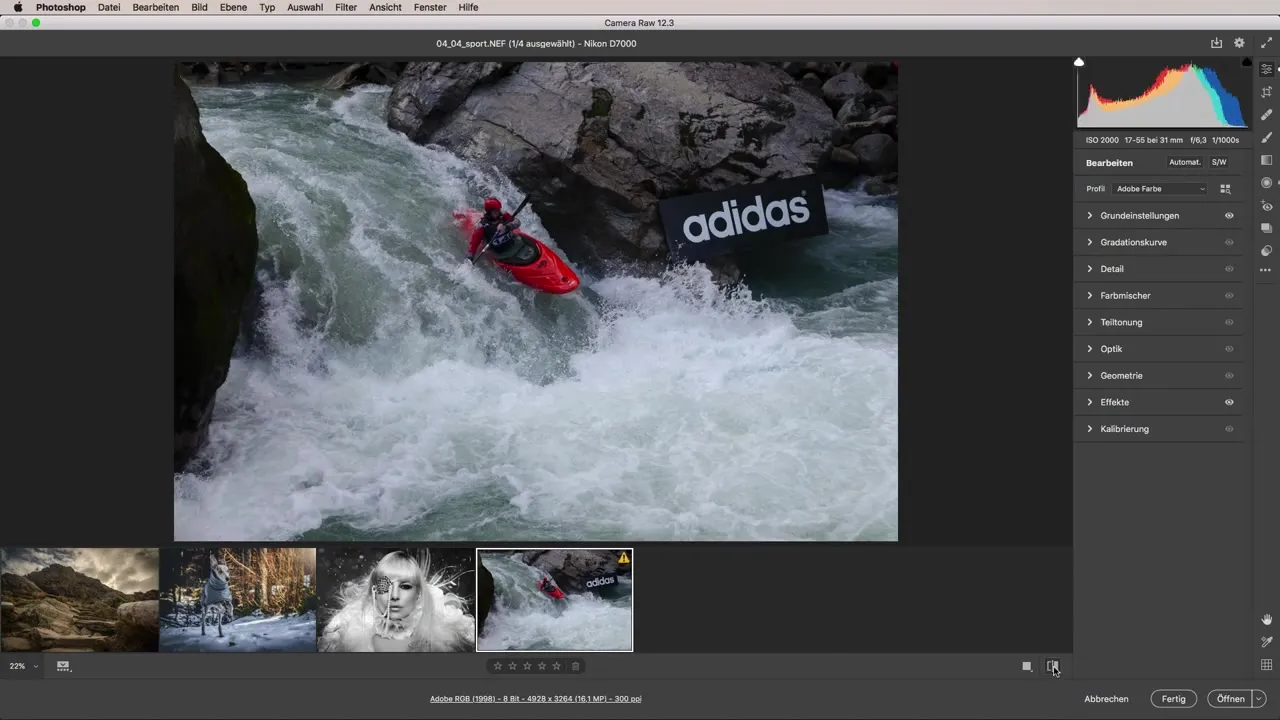Screen dimensions: 1280x720
Task: Select the Graduated Filter tool
Action: [x=1266, y=160]
